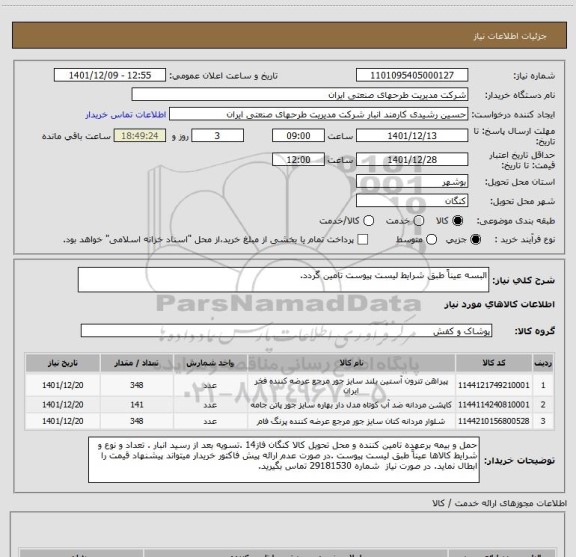Click the buyer organization name field
Screen dimensions: 576x557
[x=300, y=95]
